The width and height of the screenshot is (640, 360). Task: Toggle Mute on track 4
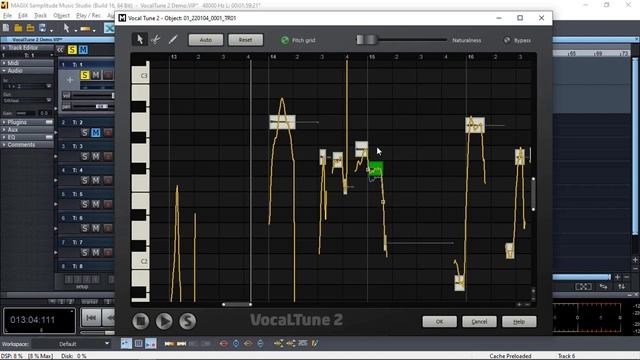pos(96,180)
